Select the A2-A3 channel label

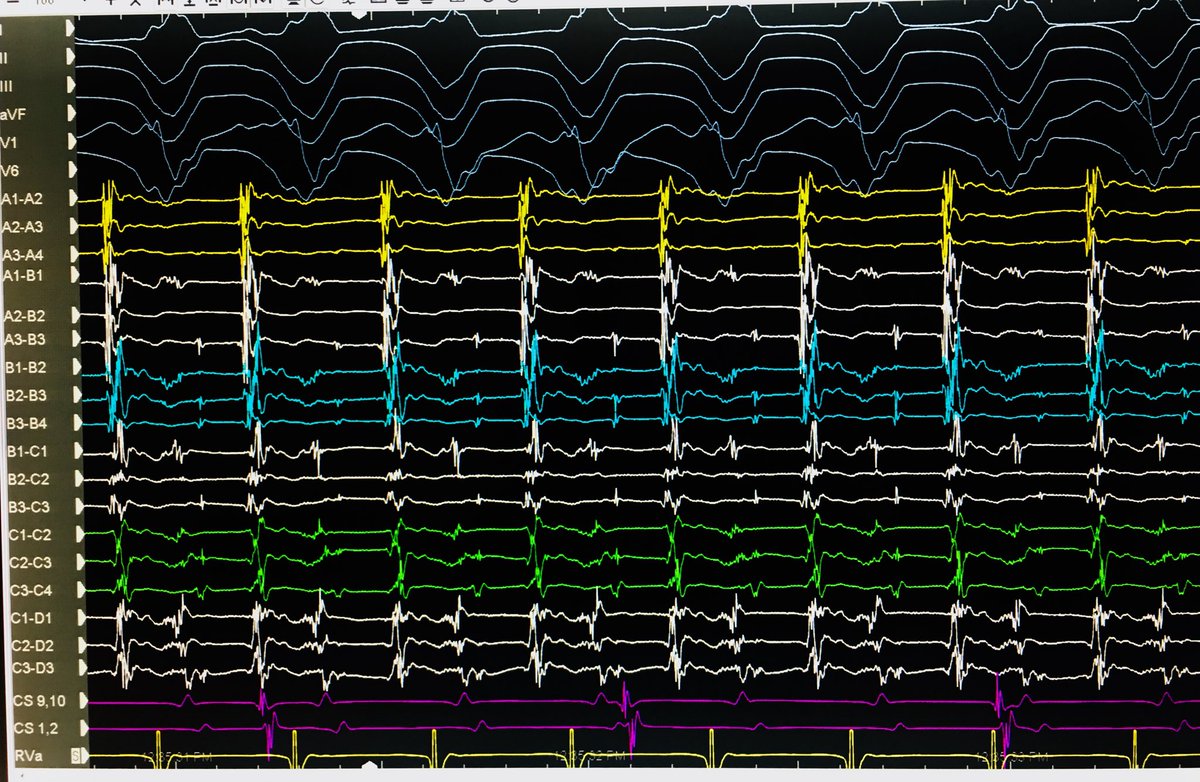(23, 227)
